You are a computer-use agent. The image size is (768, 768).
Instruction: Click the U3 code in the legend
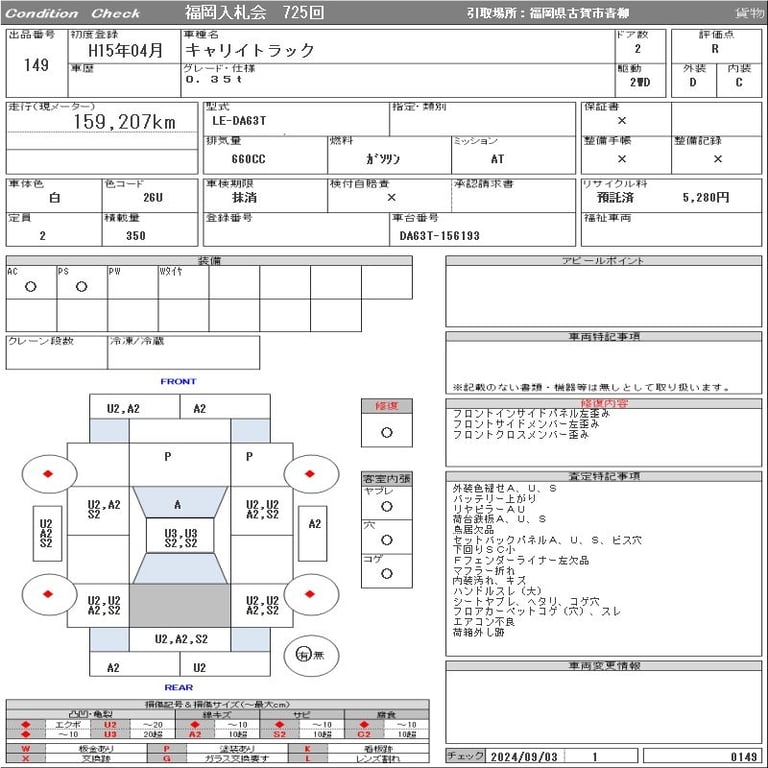point(110,734)
